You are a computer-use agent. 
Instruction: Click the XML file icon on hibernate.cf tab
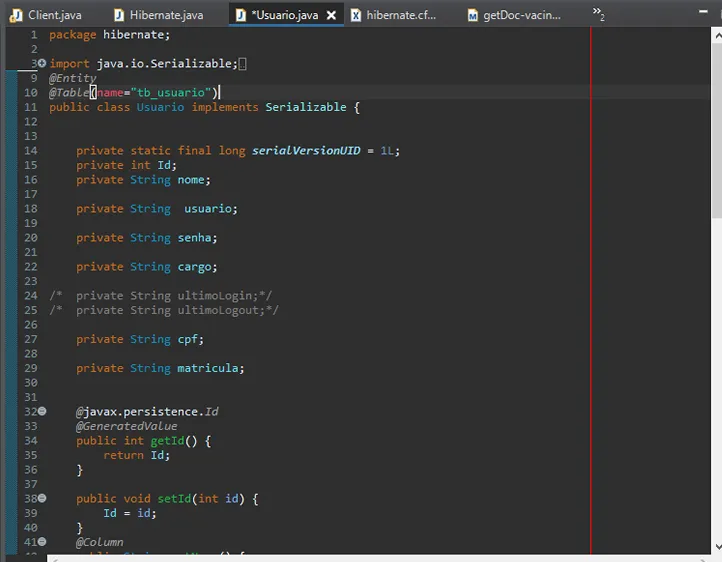(356, 15)
